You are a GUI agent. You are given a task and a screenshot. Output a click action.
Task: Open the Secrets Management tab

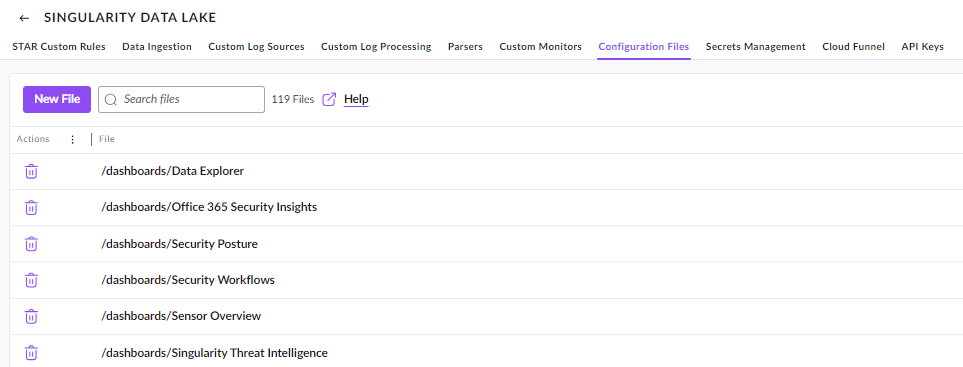click(755, 47)
